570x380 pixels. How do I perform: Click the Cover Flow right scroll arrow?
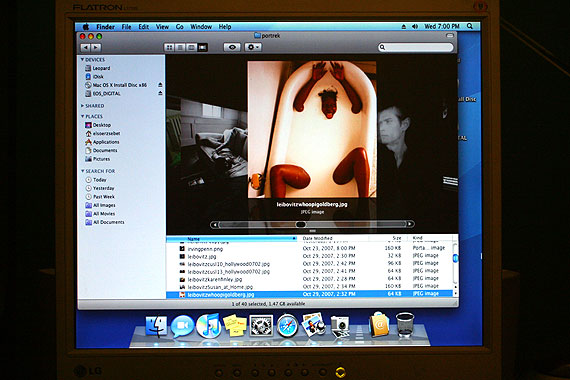point(410,224)
